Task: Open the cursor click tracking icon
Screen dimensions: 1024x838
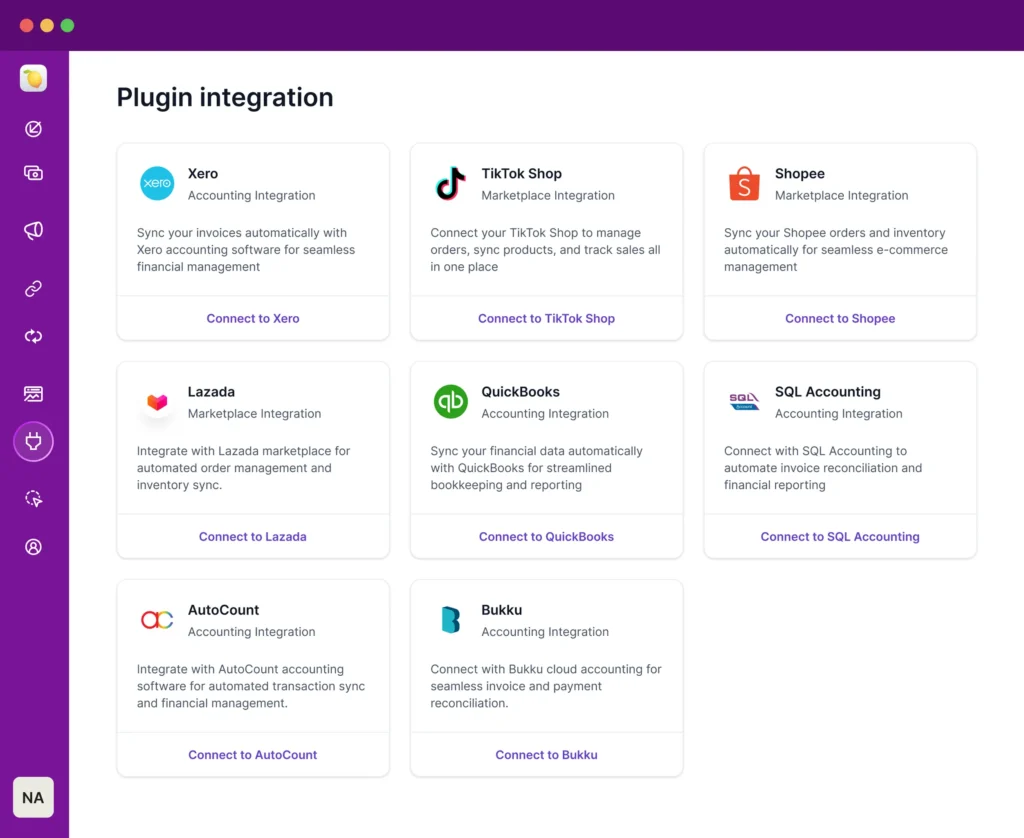Action: point(33,498)
